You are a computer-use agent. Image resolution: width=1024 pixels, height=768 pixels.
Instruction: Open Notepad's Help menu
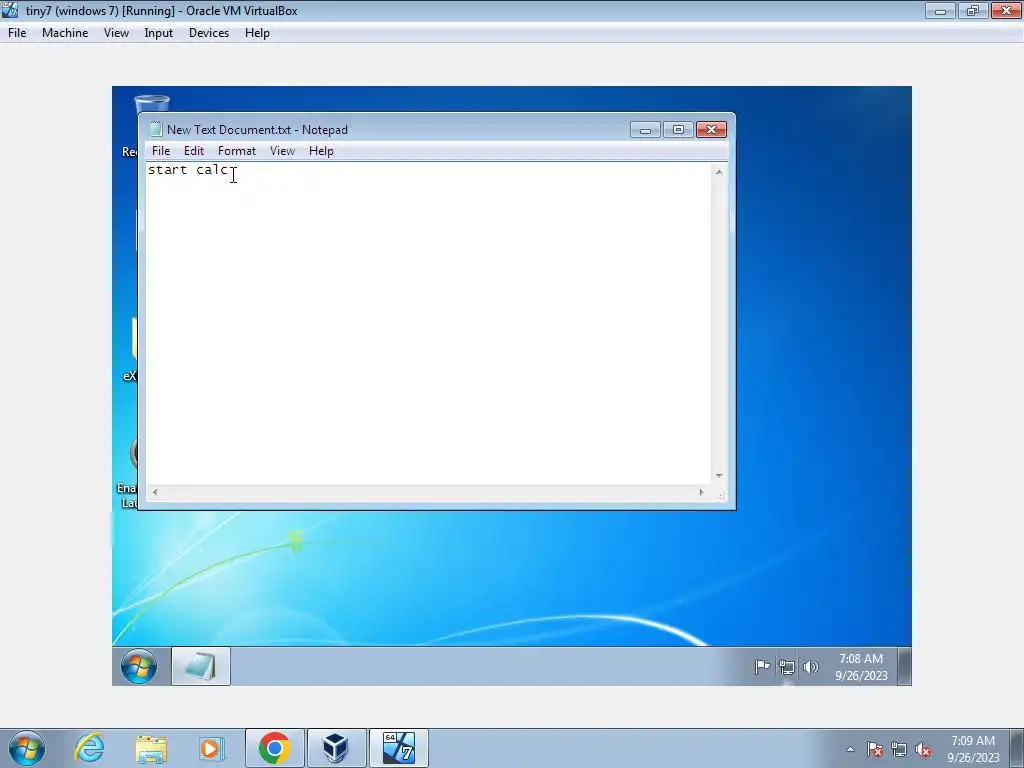click(321, 151)
